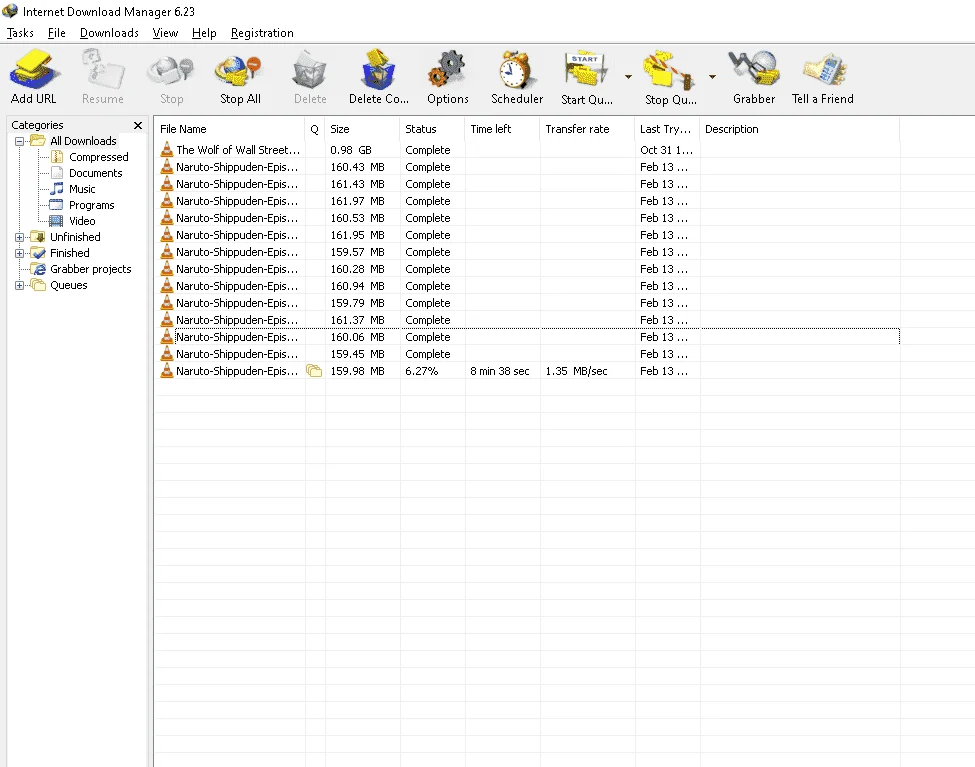Expand the Unfinished category node
Image resolution: width=975 pixels, height=767 pixels.
19,237
